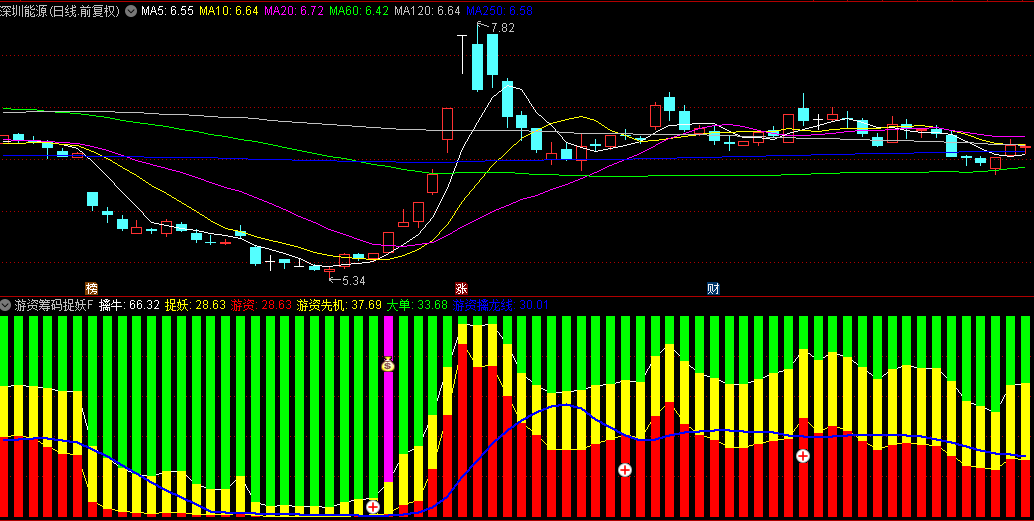Click the 财 event marker icon
Image resolution: width=1034 pixels, height=521 pixels.
point(713,288)
